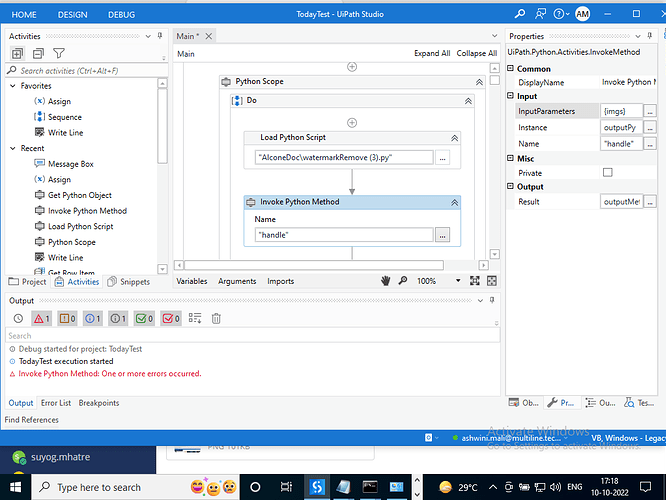Open the Imports panel
Screen dimensions: 666x500
(280, 281)
